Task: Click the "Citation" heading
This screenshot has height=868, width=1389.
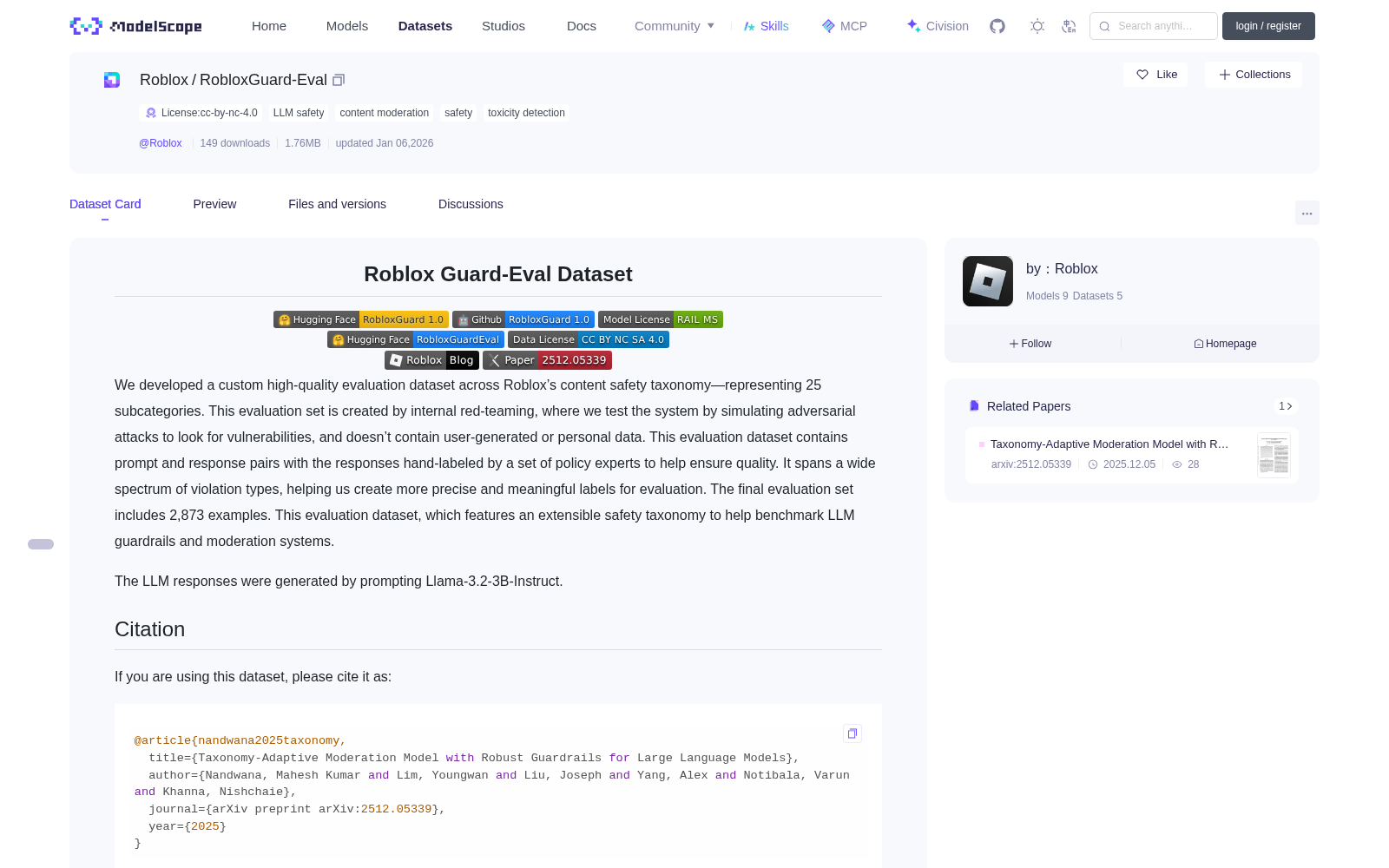Action: point(150,629)
